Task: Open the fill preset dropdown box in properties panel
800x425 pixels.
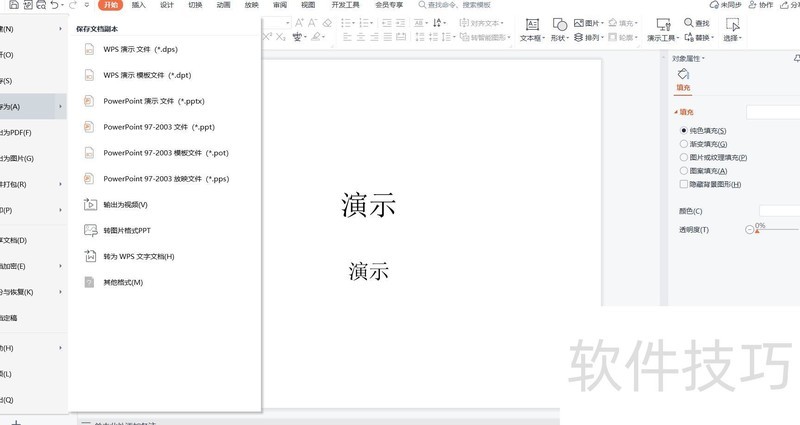Action: pyautogui.click(x=773, y=112)
